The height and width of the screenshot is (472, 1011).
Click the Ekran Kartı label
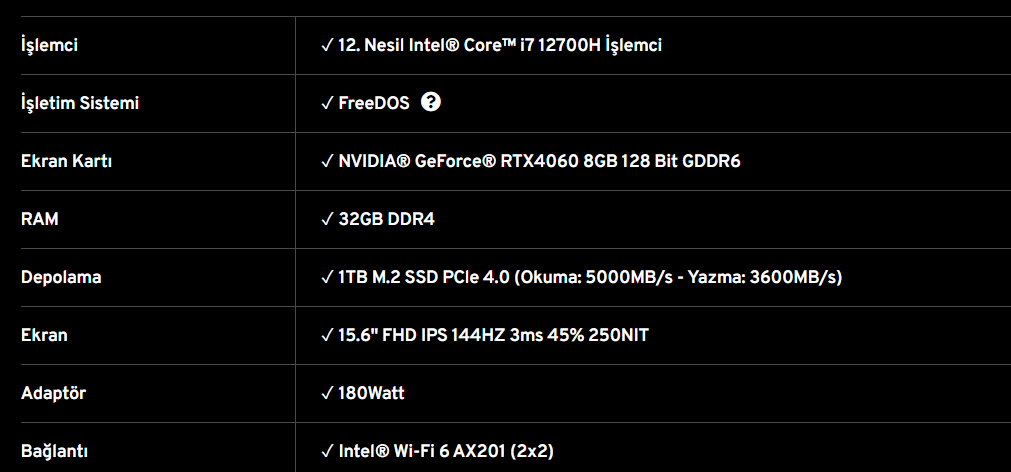[66, 161]
